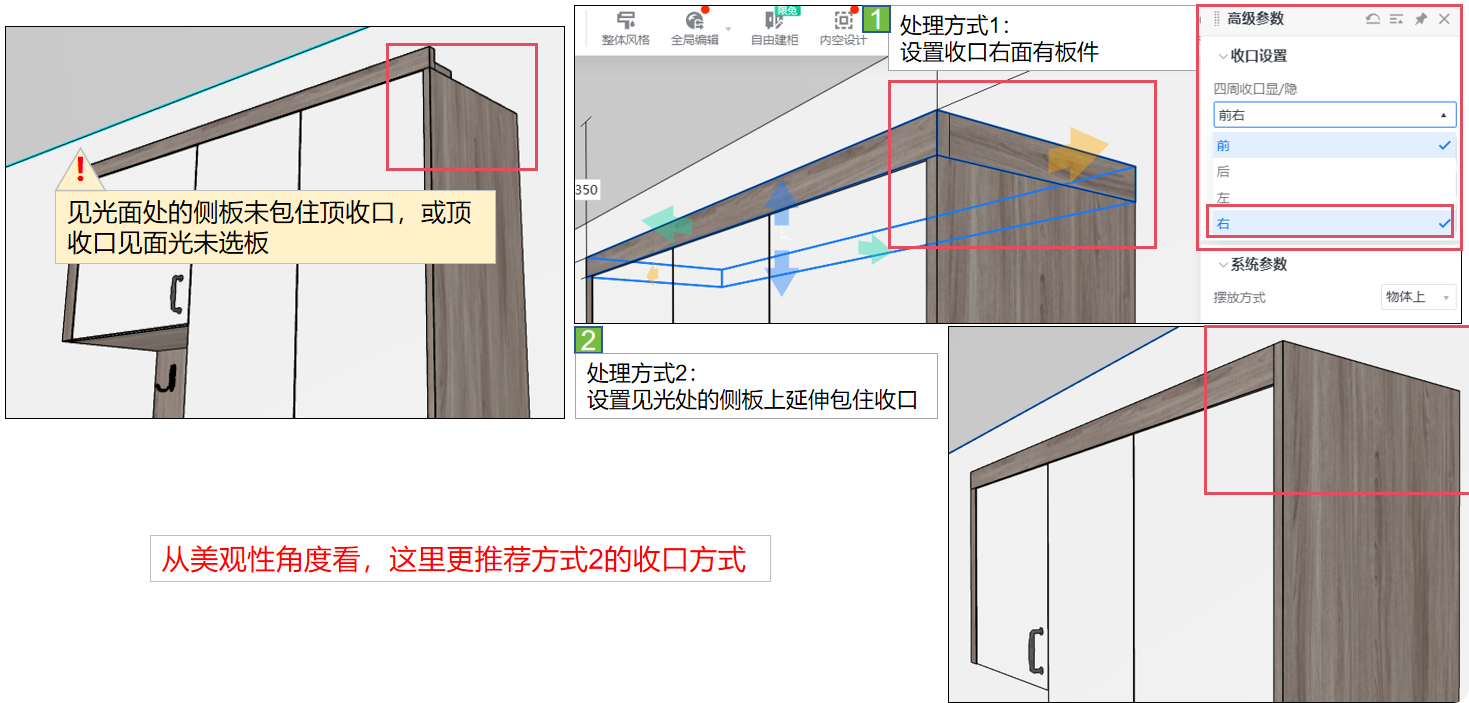Click the list-settings icon in 高级参数 header

coord(1396,19)
